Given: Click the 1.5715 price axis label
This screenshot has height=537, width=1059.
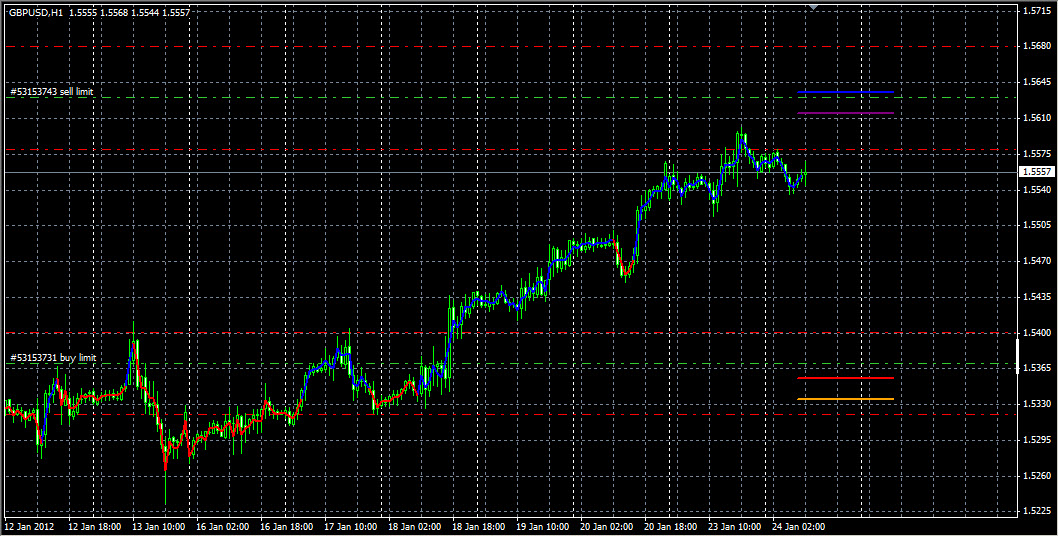Looking at the screenshot, I should pos(1037,11).
